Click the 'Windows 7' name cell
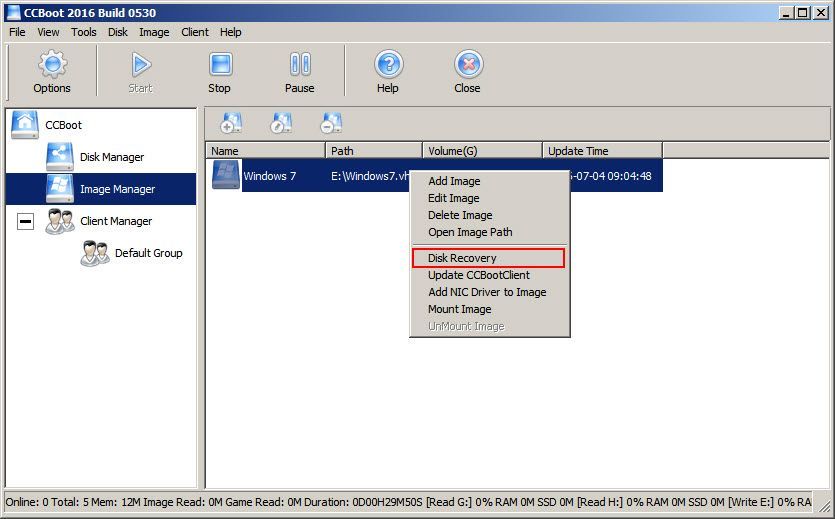This screenshot has height=519, width=835. (x=269, y=176)
